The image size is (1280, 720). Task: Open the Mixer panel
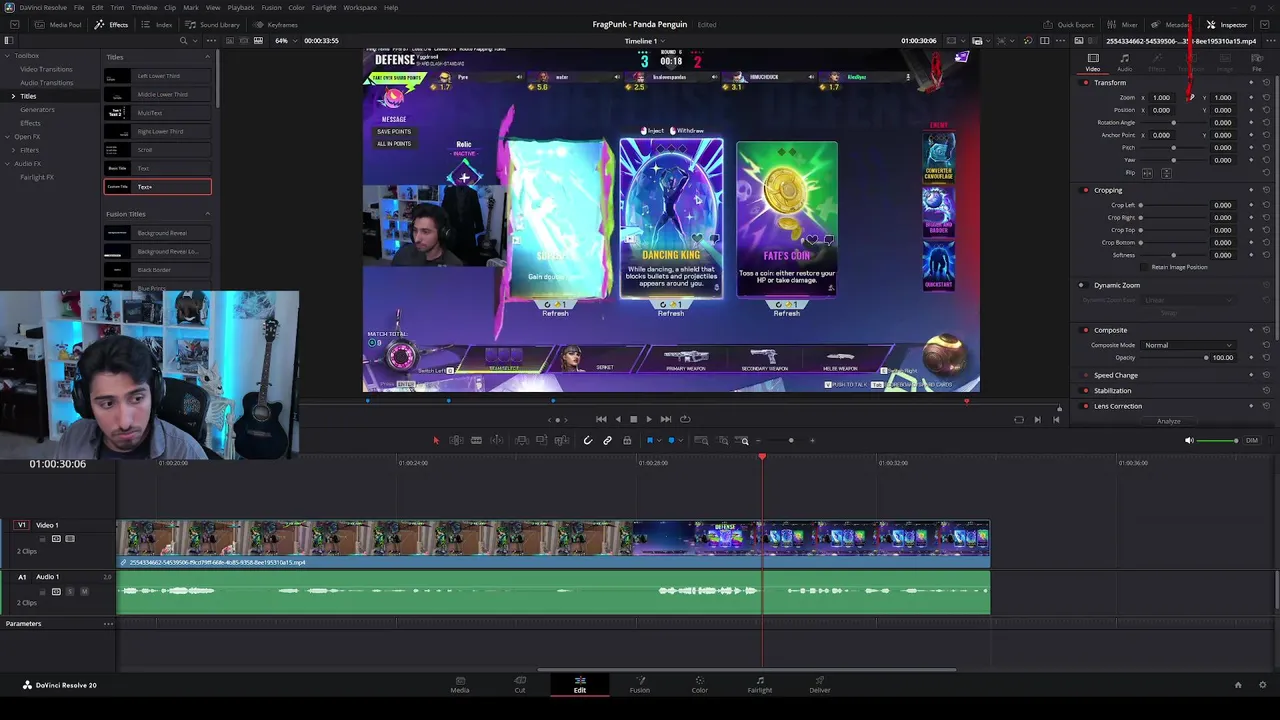coord(1123,25)
